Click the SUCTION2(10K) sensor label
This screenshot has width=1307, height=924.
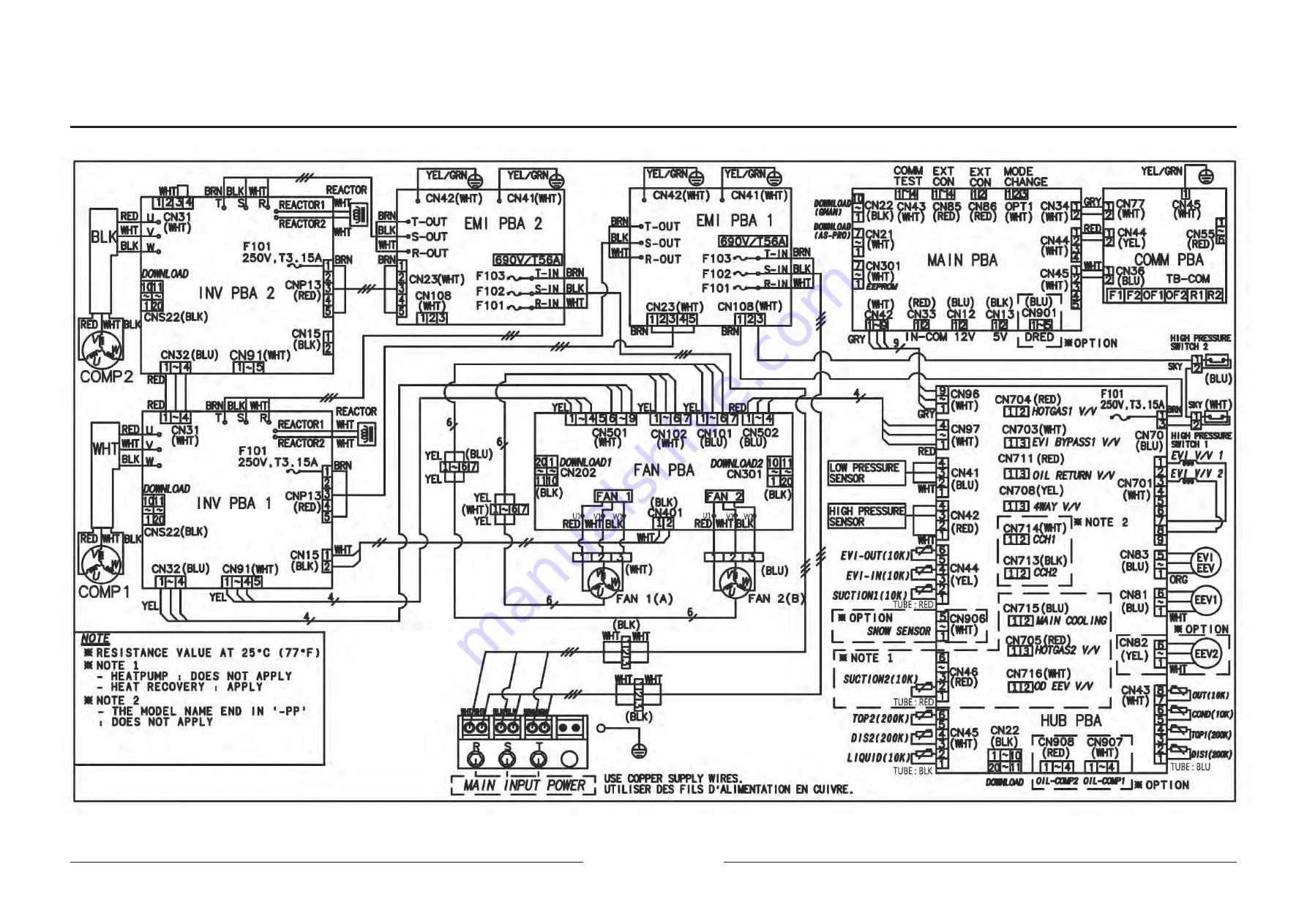click(880, 679)
